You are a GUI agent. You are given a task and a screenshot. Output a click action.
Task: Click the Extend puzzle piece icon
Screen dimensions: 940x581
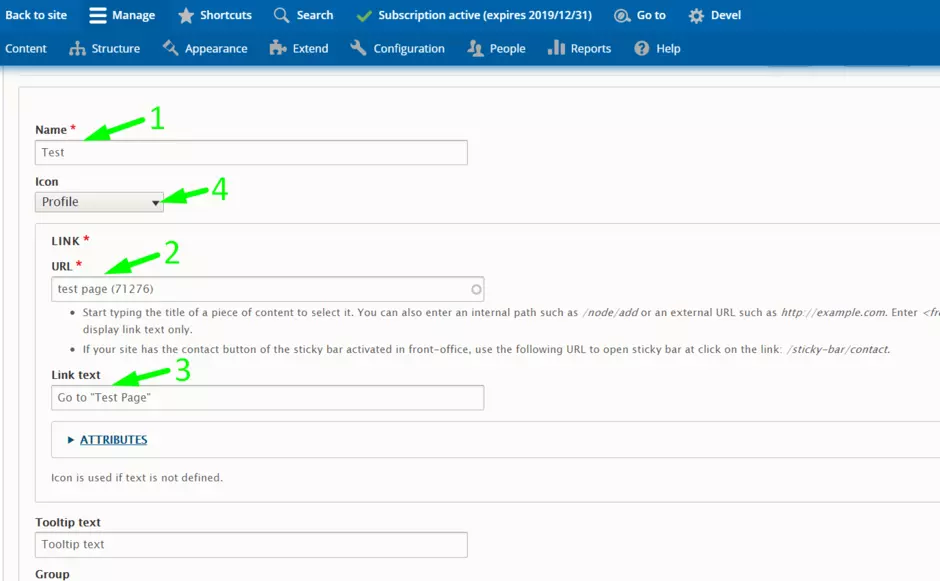click(x=278, y=49)
